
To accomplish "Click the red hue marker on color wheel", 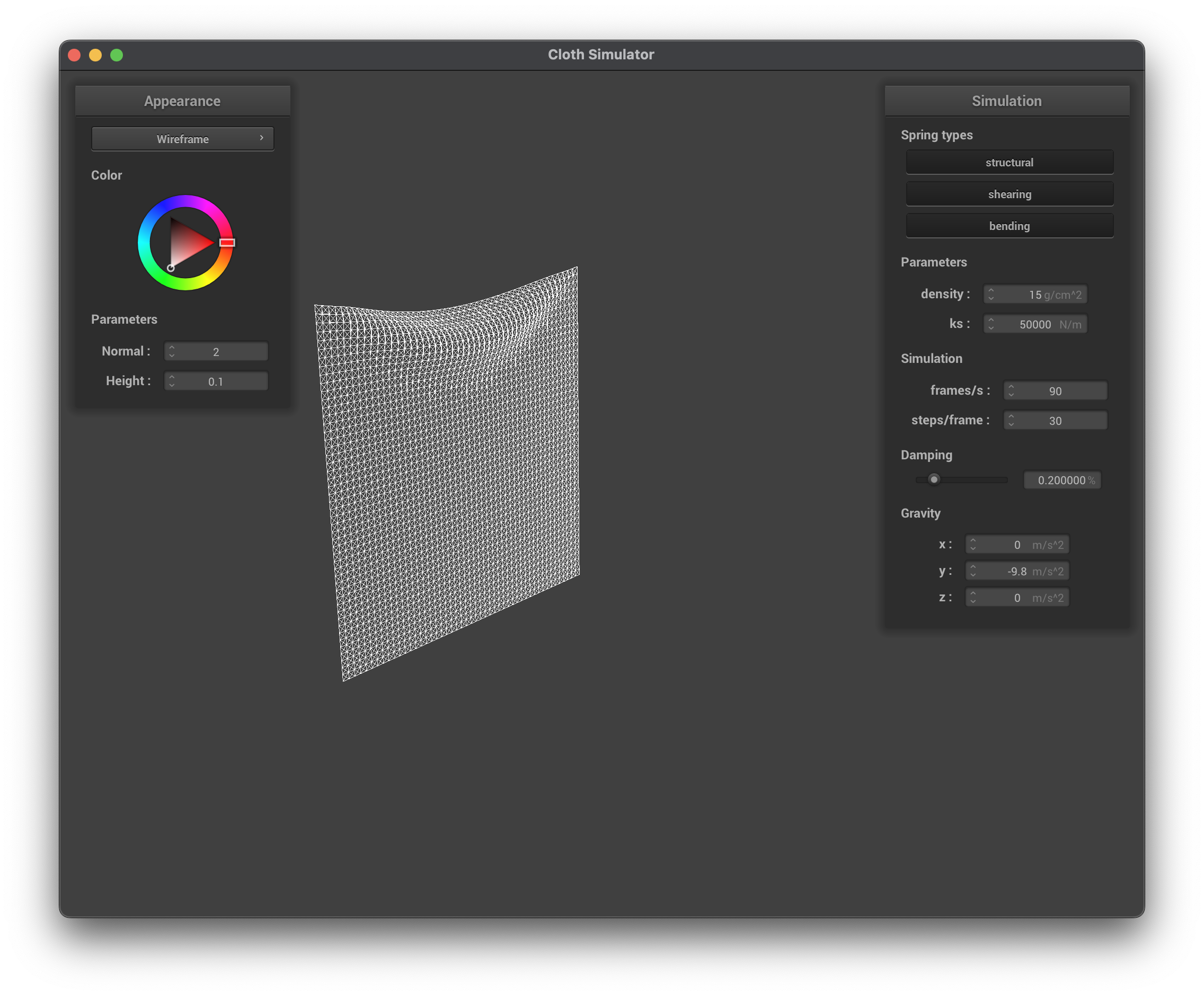I will [x=227, y=243].
